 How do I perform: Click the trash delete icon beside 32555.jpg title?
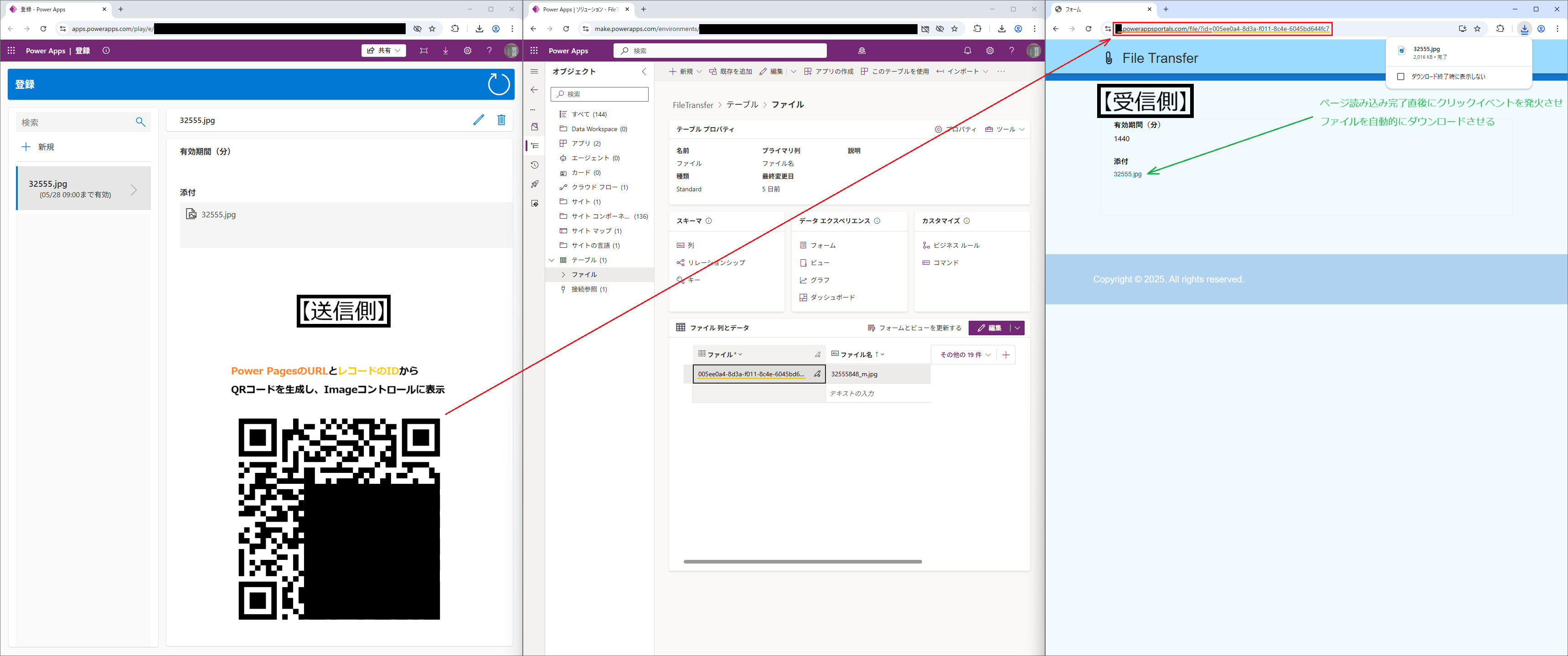coord(501,120)
